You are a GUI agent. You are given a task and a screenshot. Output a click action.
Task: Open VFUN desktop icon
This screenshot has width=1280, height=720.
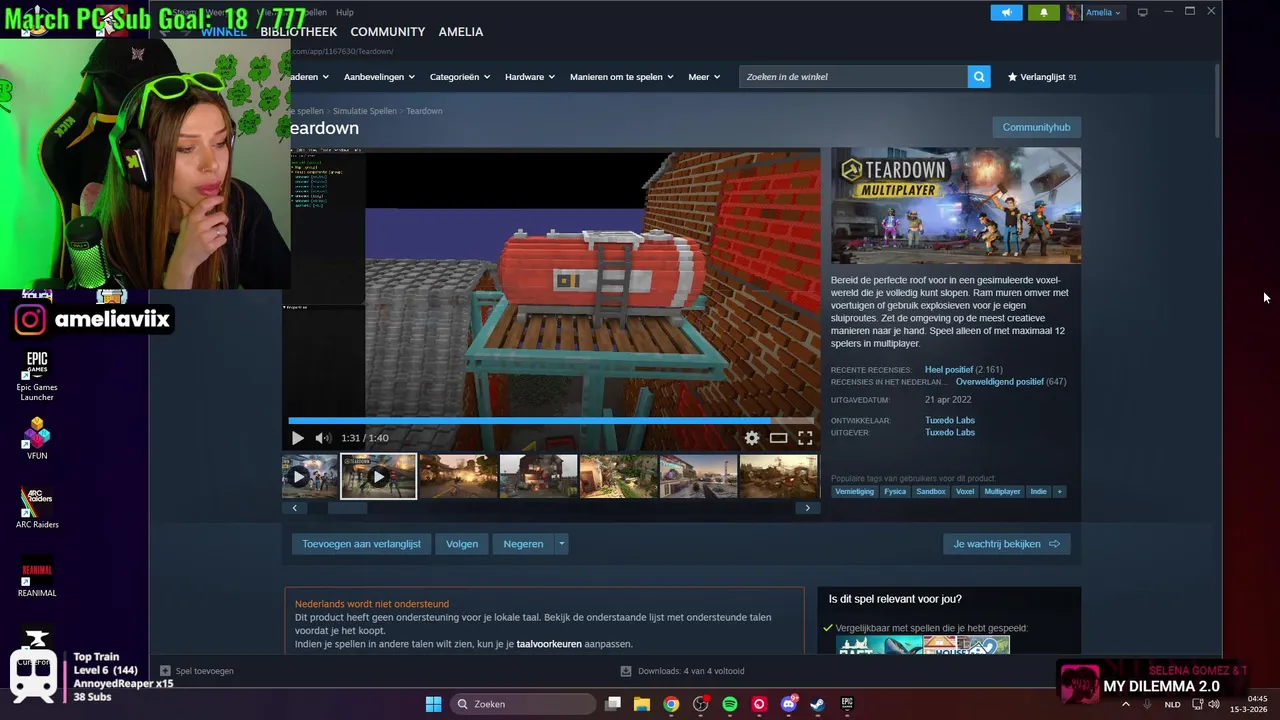click(37, 438)
